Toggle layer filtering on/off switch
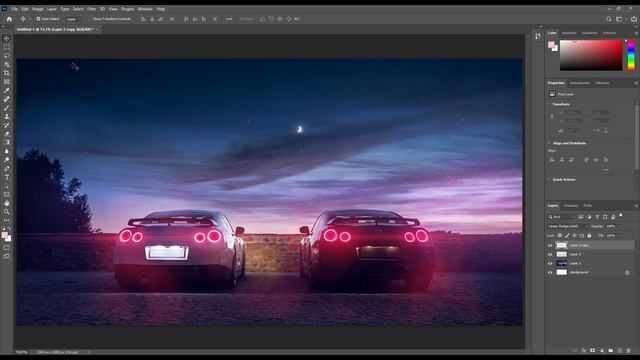The height and width of the screenshot is (360, 640). 621,215
